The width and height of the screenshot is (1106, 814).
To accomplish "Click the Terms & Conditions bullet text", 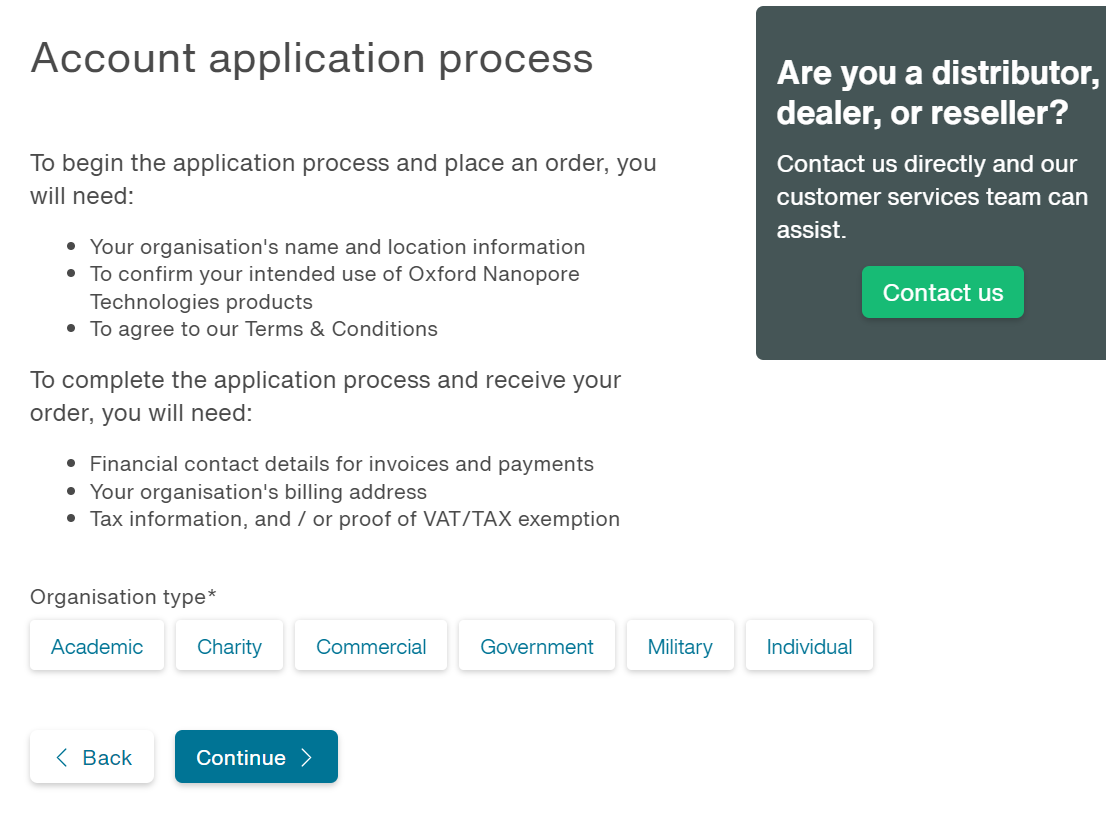I will point(264,328).
